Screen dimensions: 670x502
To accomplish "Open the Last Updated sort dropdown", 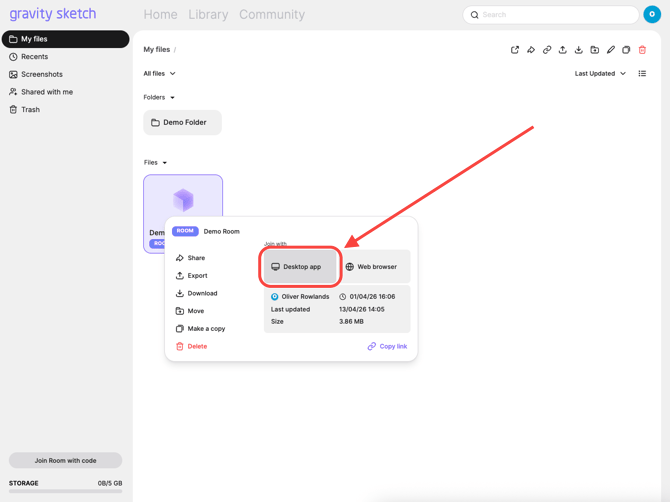I will point(600,73).
